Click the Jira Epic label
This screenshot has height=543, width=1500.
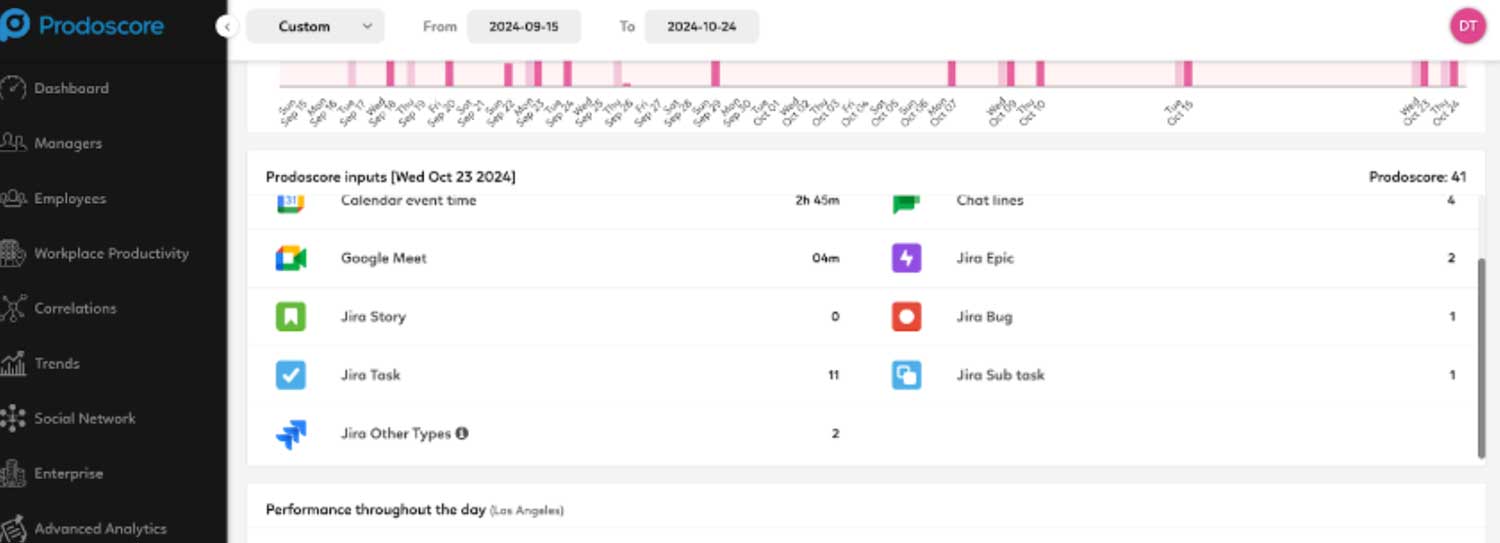click(x=985, y=258)
